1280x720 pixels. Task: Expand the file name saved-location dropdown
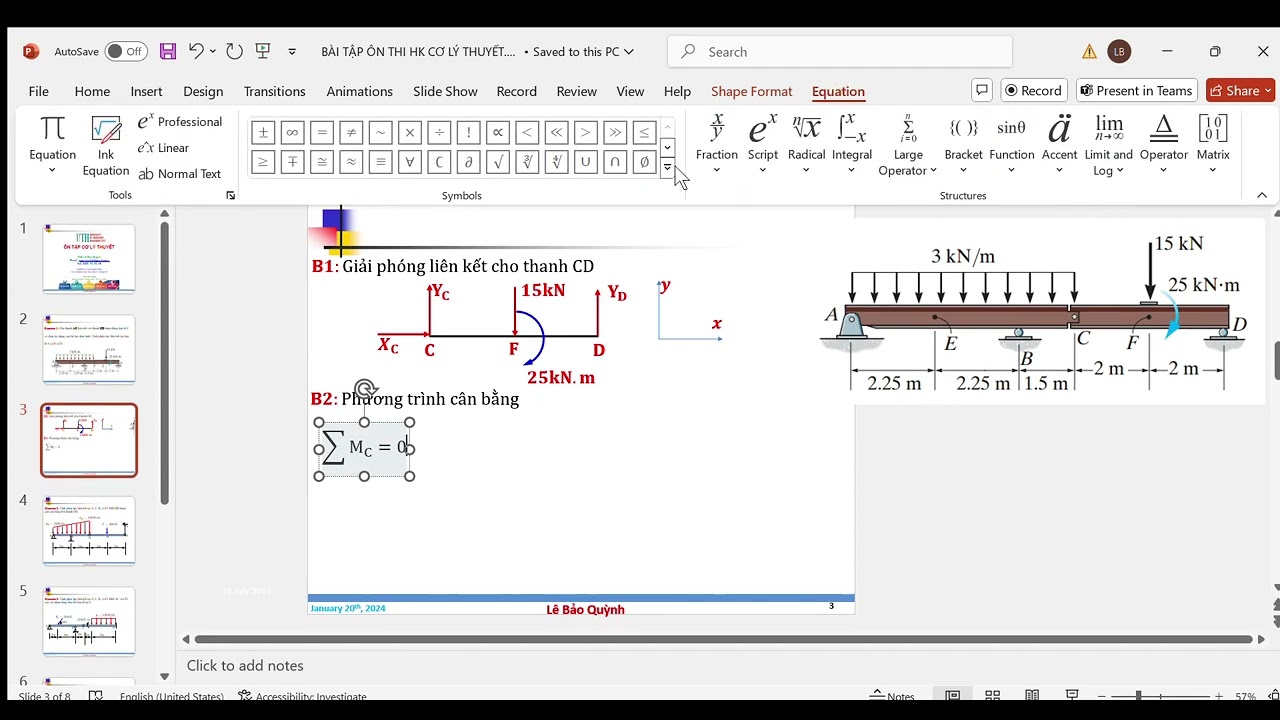tap(627, 52)
